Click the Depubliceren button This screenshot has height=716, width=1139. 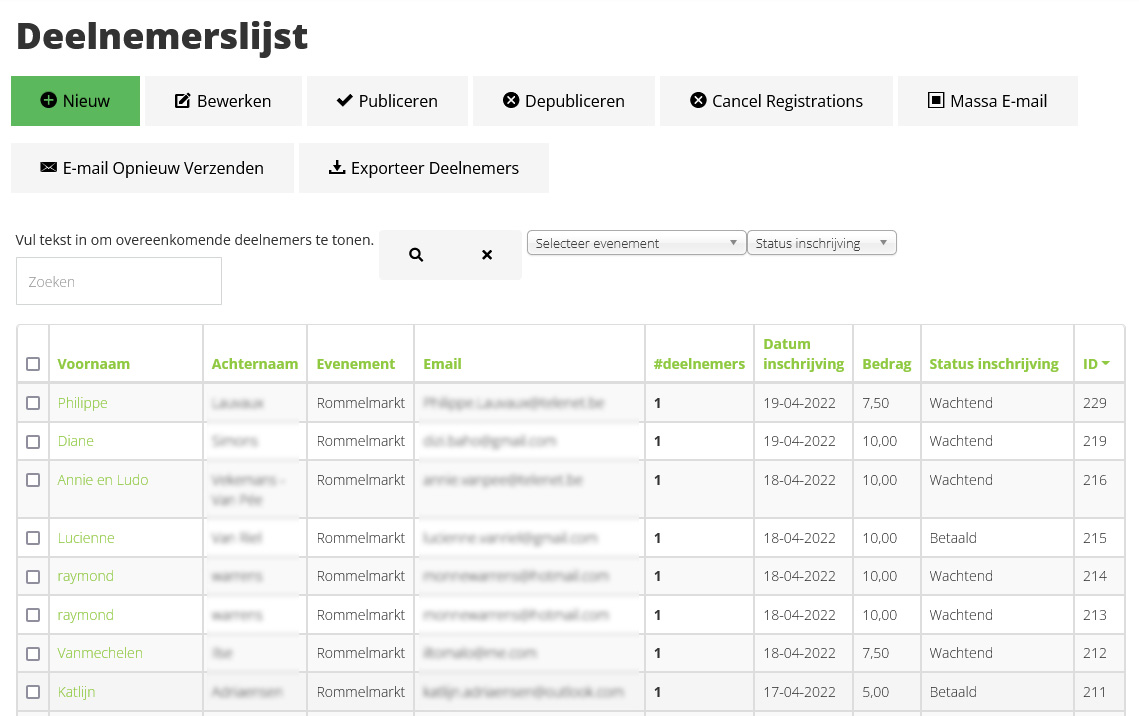[x=563, y=101]
